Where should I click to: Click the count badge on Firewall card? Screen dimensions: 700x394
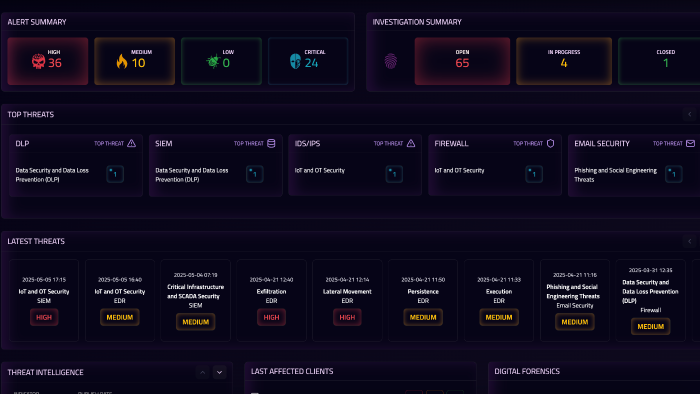point(533,174)
